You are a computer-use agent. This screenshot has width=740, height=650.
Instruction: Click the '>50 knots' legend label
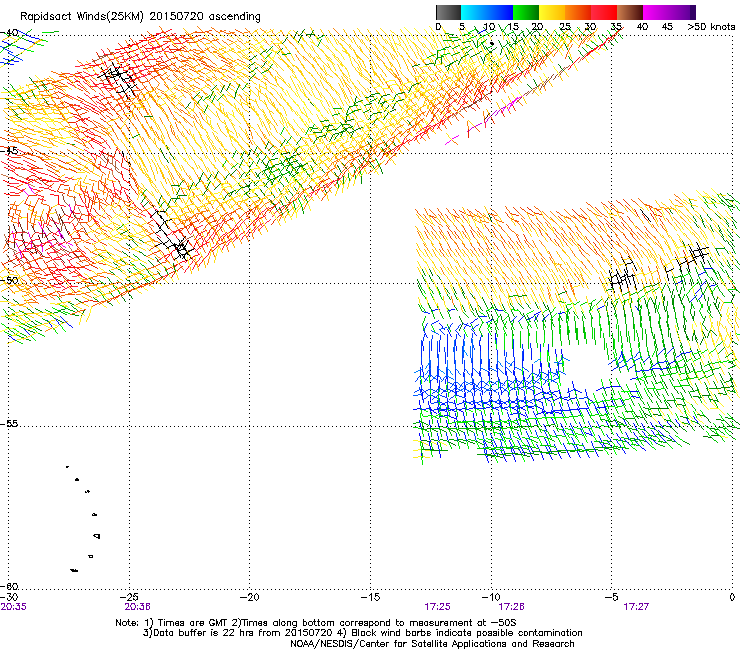click(x=711, y=26)
